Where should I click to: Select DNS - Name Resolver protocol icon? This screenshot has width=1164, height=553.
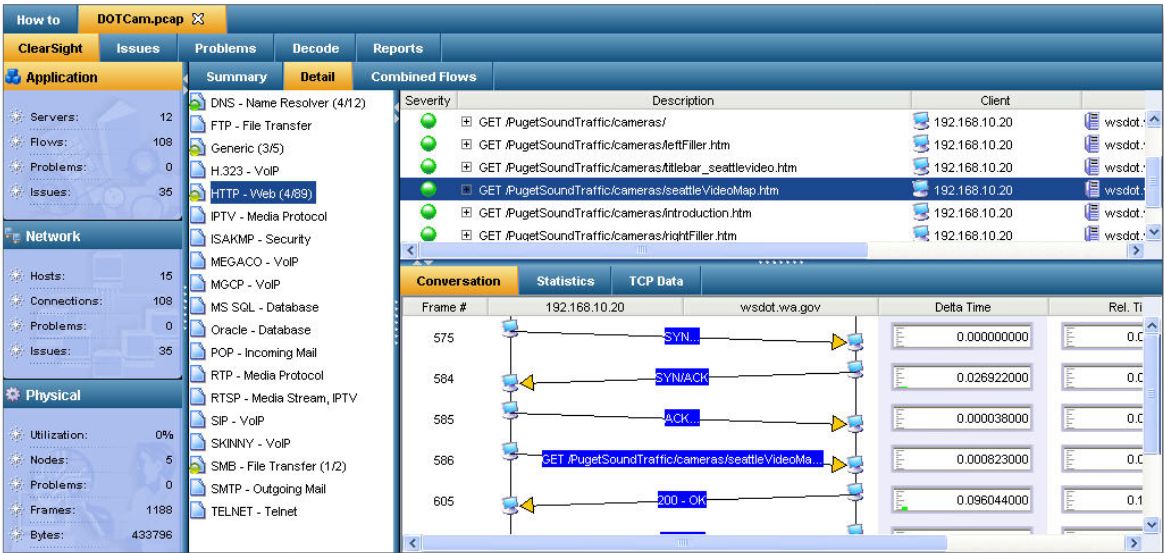coord(197,103)
